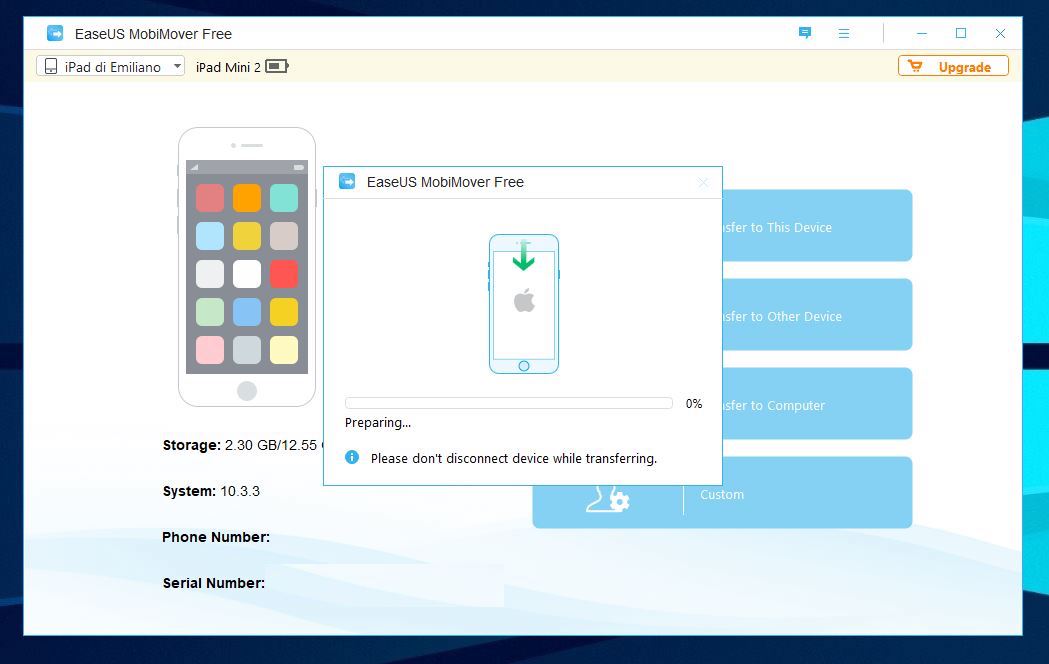Click the transfer progress bar
1049x664 pixels.
(508, 403)
